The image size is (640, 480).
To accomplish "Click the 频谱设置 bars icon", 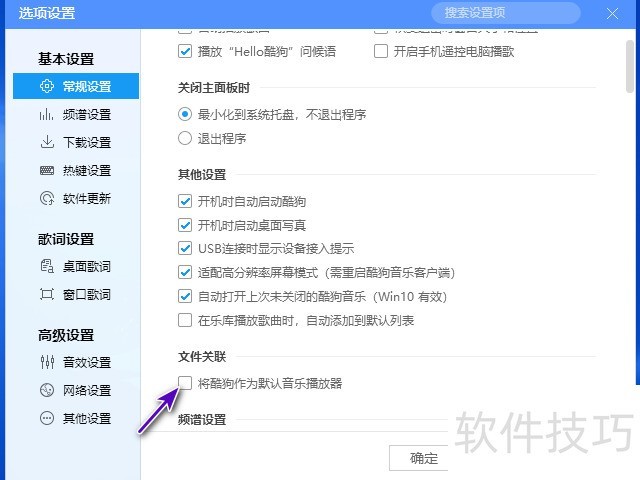I will tap(46, 115).
